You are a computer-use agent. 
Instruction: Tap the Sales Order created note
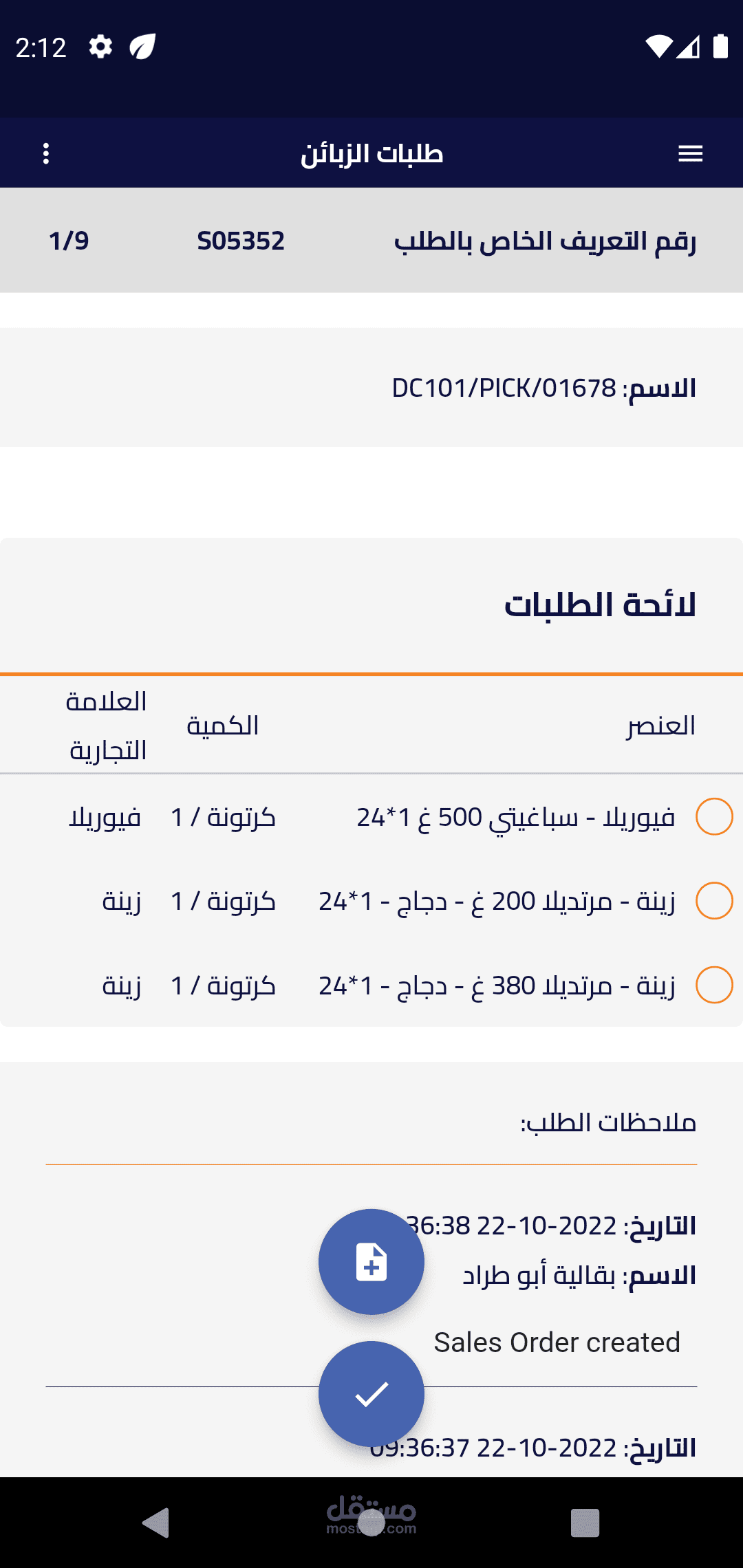557,1342
